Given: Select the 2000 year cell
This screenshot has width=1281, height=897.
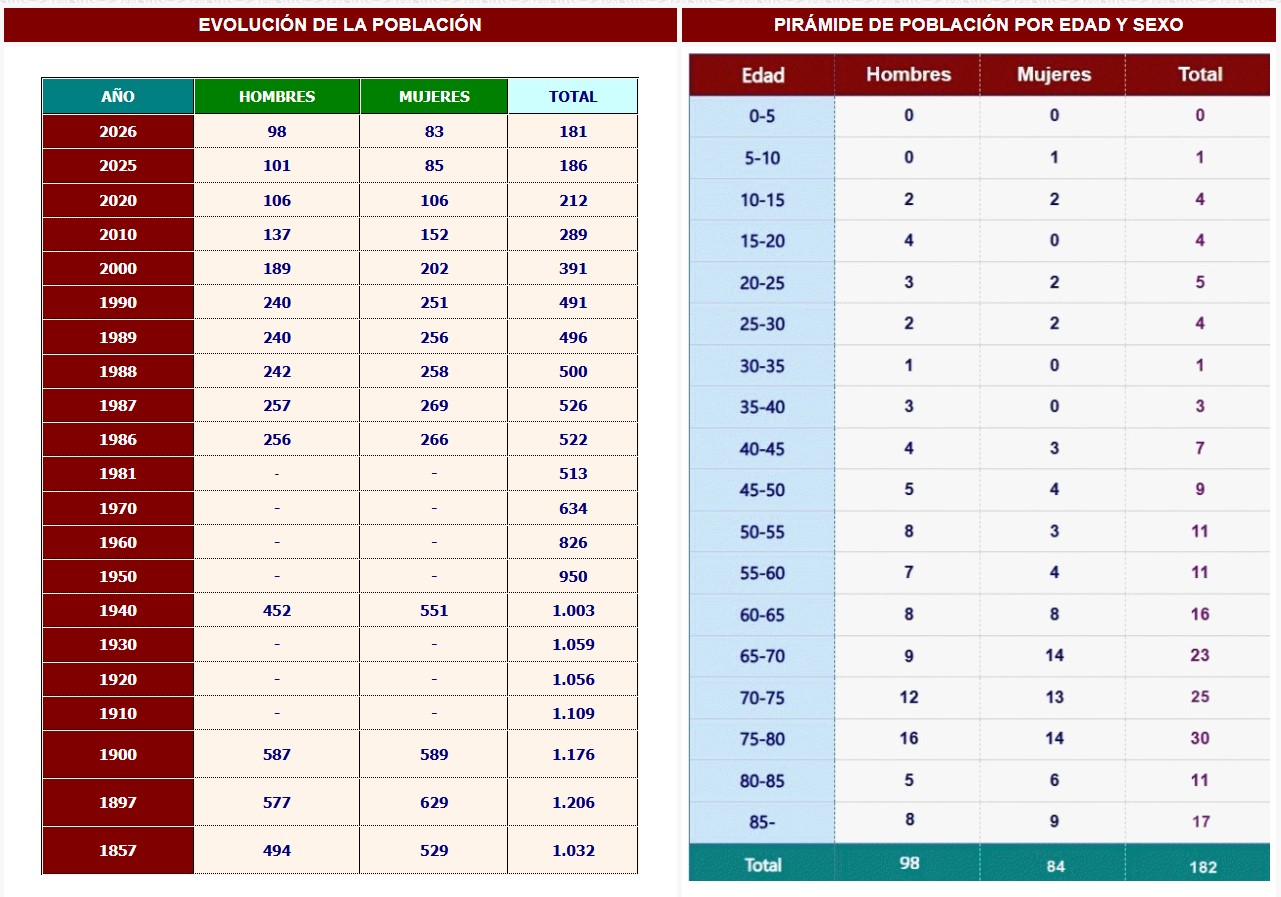Looking at the screenshot, I should (118, 269).
